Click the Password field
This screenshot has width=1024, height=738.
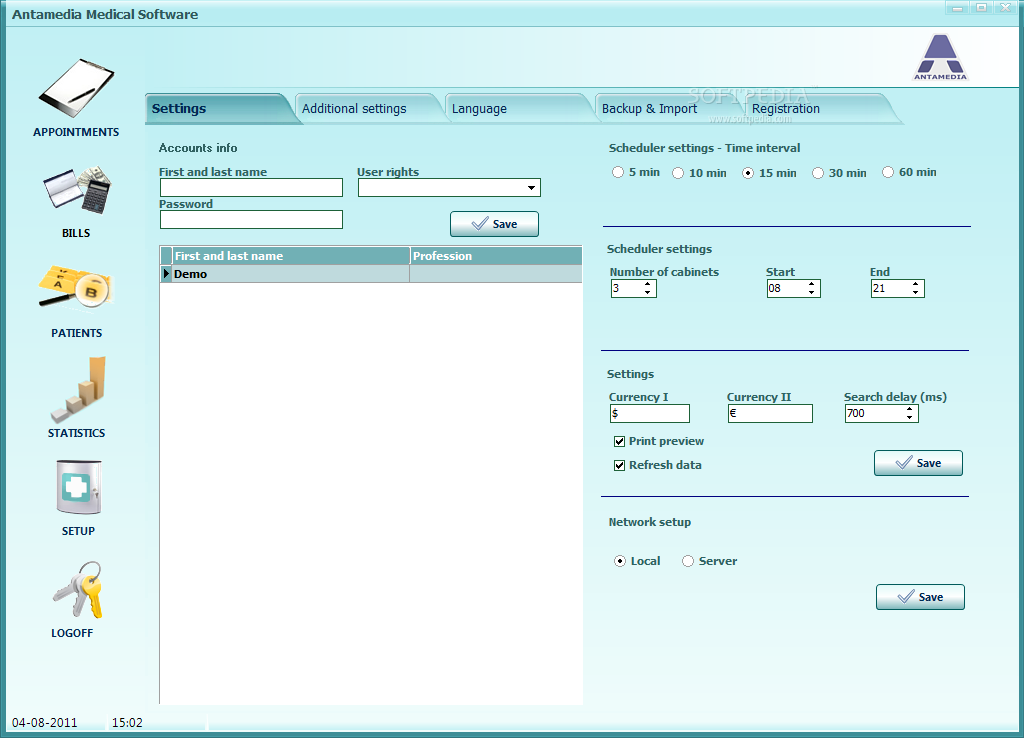(251, 219)
